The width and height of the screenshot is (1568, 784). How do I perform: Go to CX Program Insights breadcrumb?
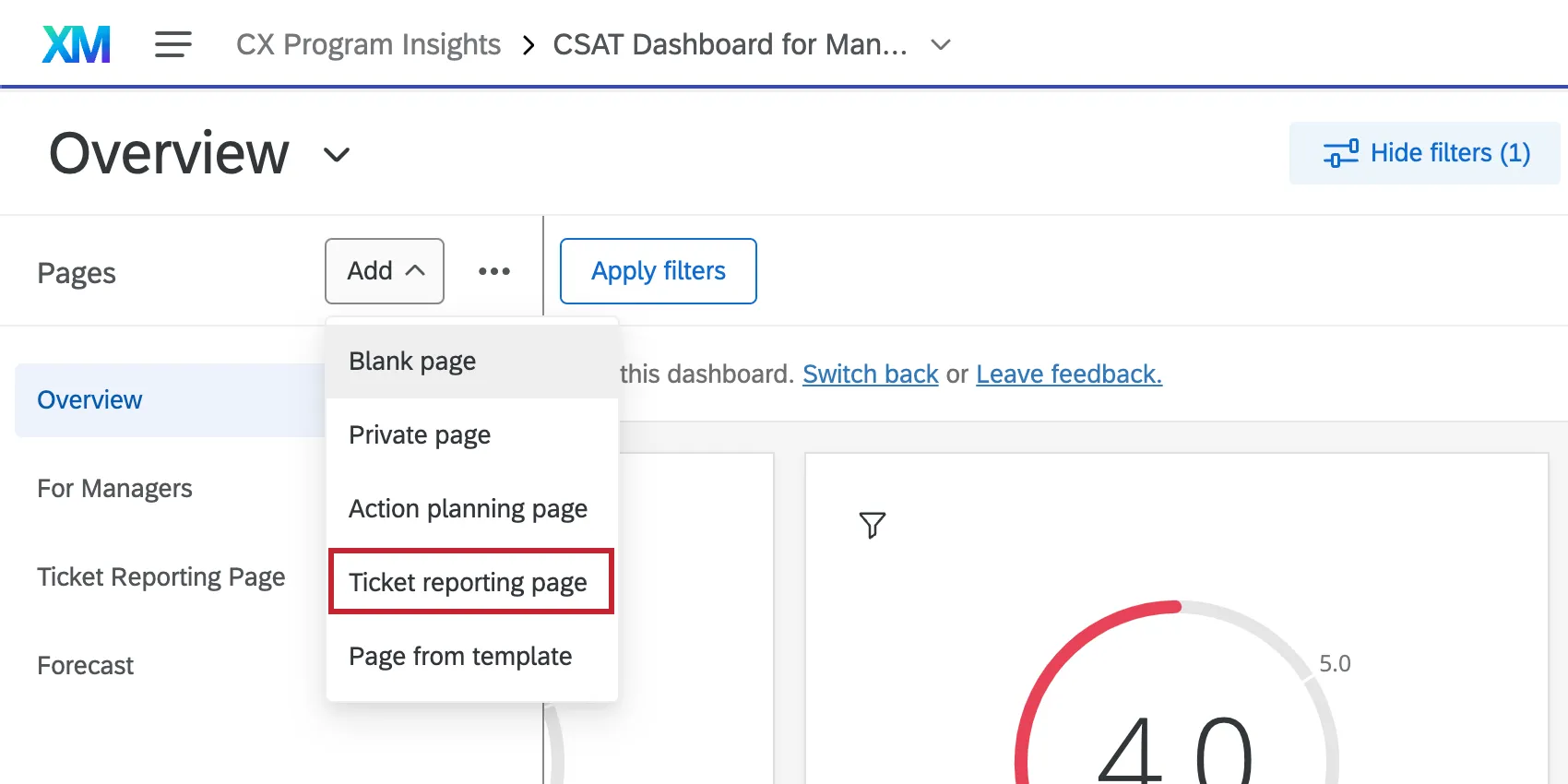point(368,44)
